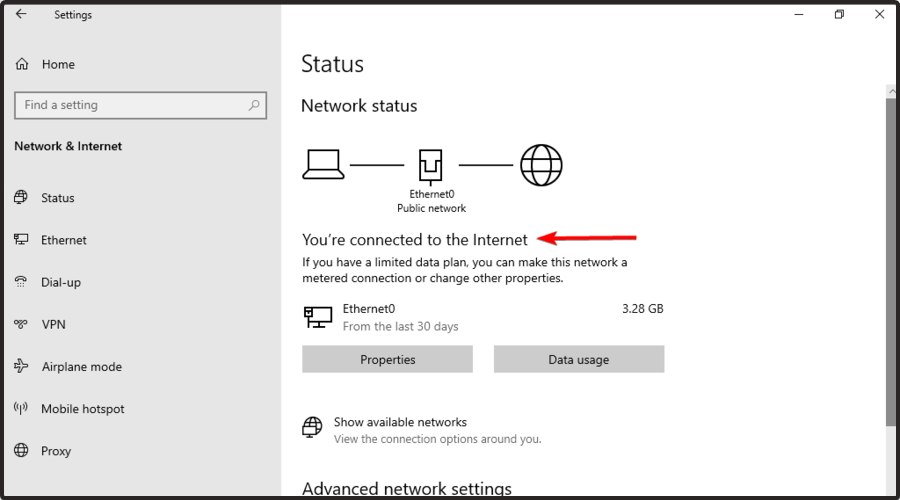Click the Mobile hotspot icon

pos(21,409)
